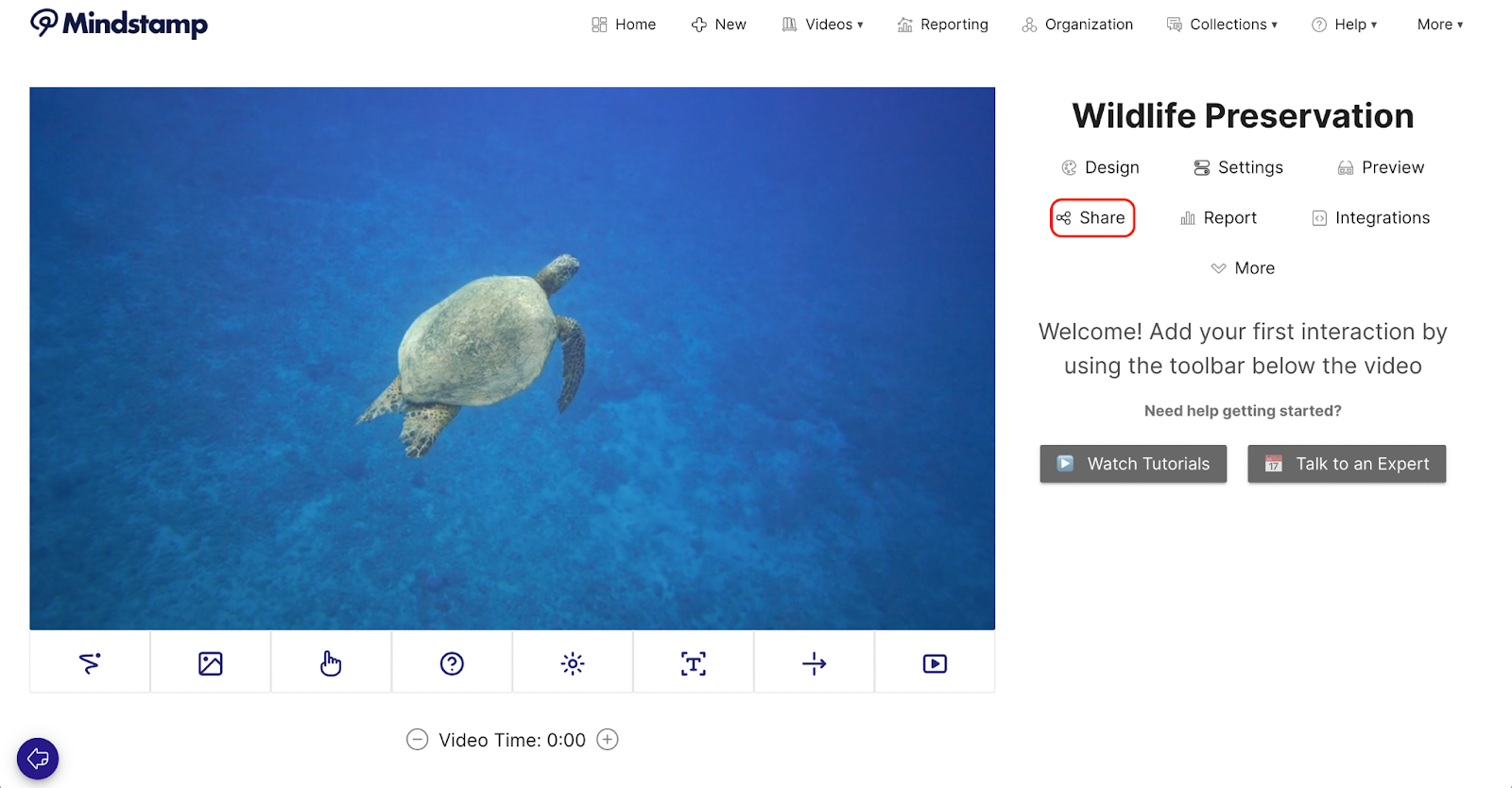
Task: Open the Organization menu item
Action: [x=1077, y=25]
